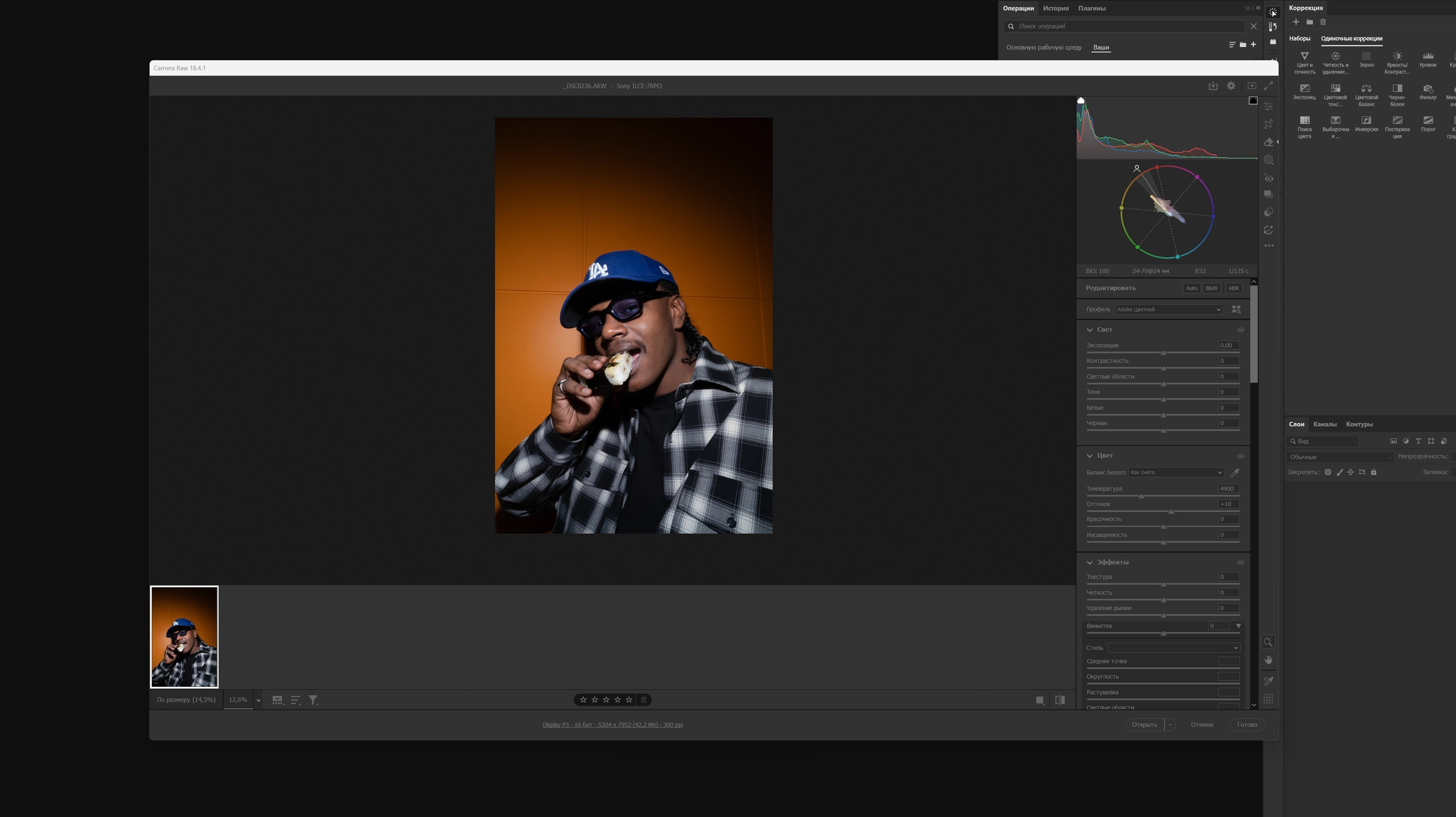The height and width of the screenshot is (817, 1456).
Task: Toggle lock transparent pixels checkerboard icon
Action: click(1328, 472)
